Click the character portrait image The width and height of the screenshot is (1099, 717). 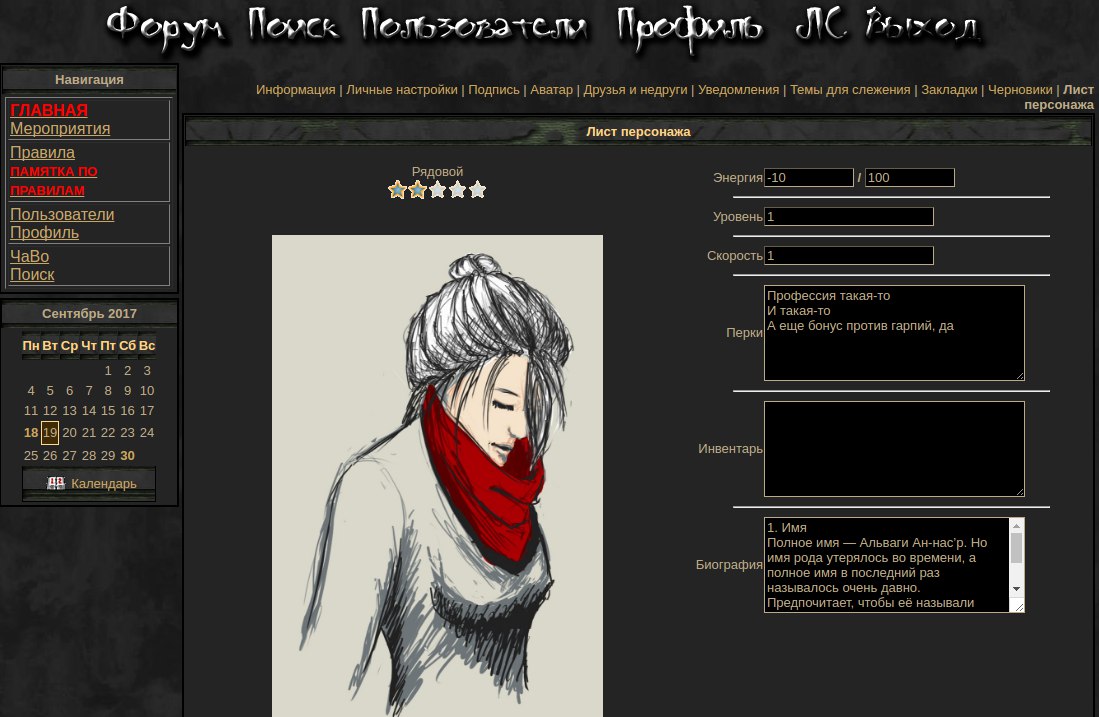437,476
